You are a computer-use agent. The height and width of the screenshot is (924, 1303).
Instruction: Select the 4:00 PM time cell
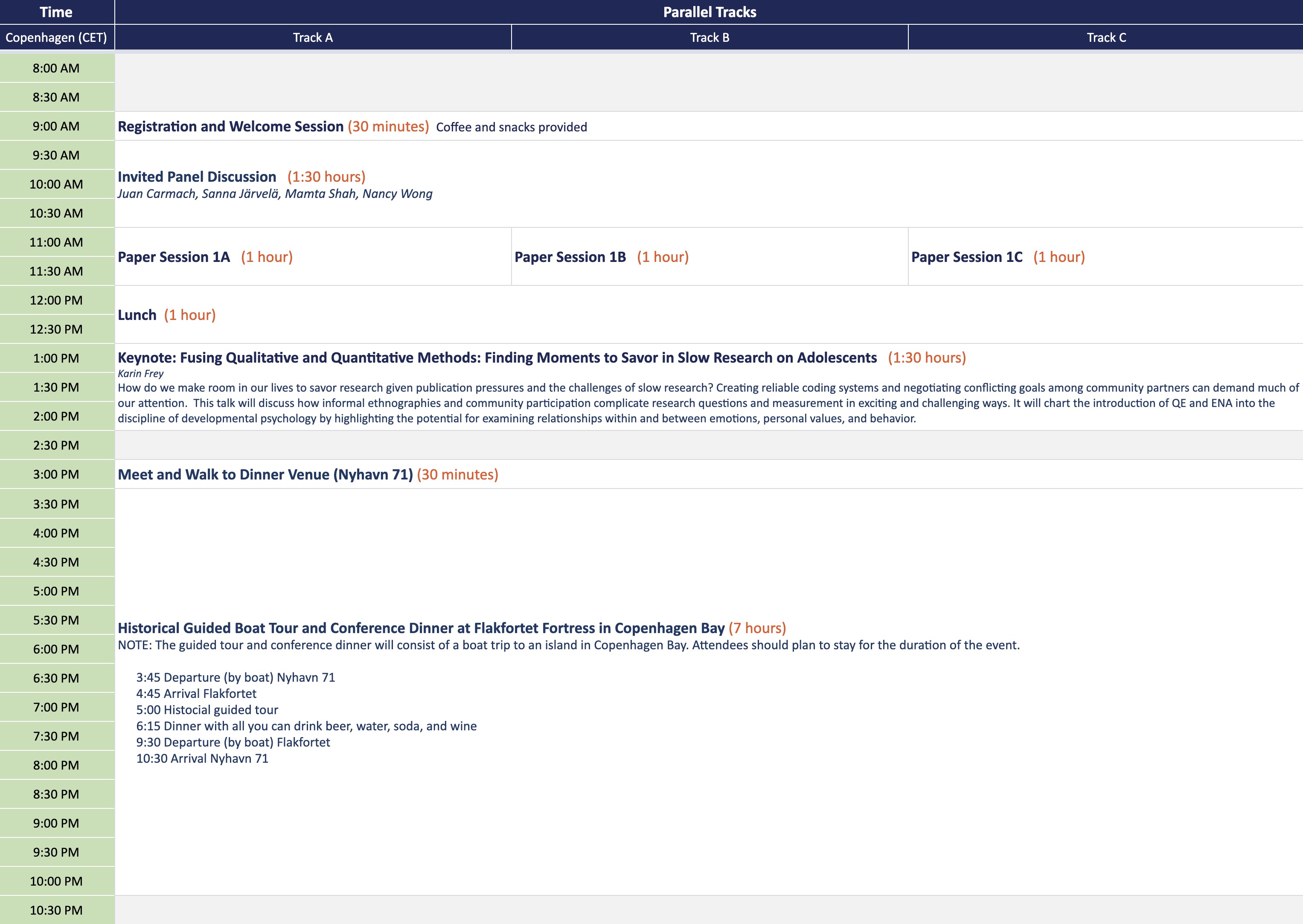(x=56, y=533)
